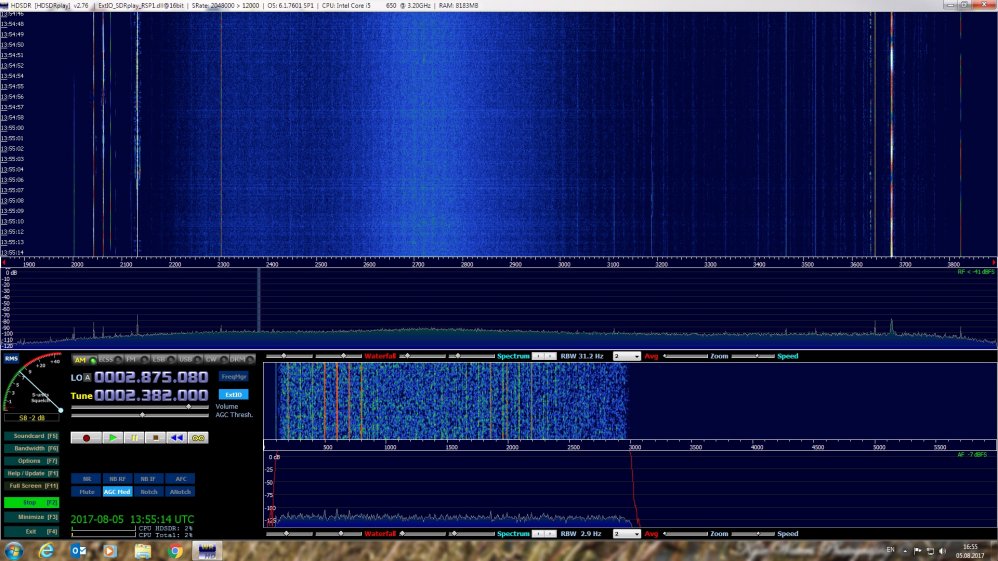Open the AF Avg dropdown next to RBW 2.9 Hz
The width and height of the screenshot is (998, 561).
(x=626, y=534)
